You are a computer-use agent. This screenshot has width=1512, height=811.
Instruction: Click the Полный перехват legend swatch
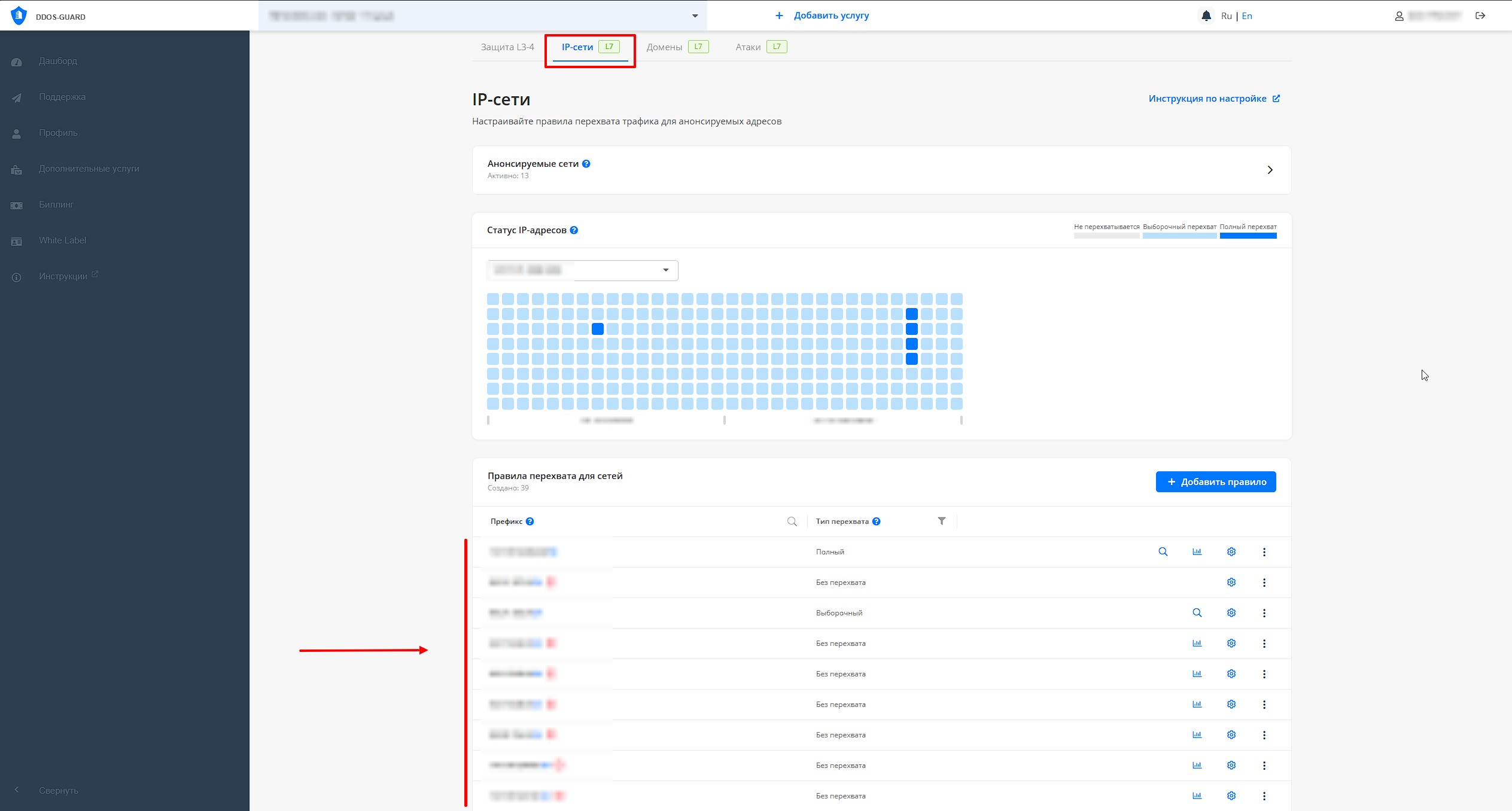(x=1248, y=236)
